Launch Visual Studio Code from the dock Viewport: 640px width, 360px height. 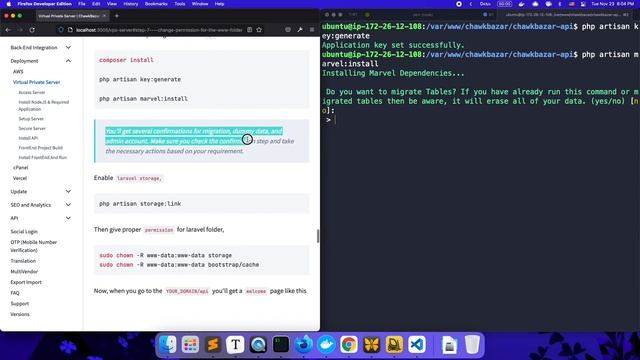click(x=417, y=344)
